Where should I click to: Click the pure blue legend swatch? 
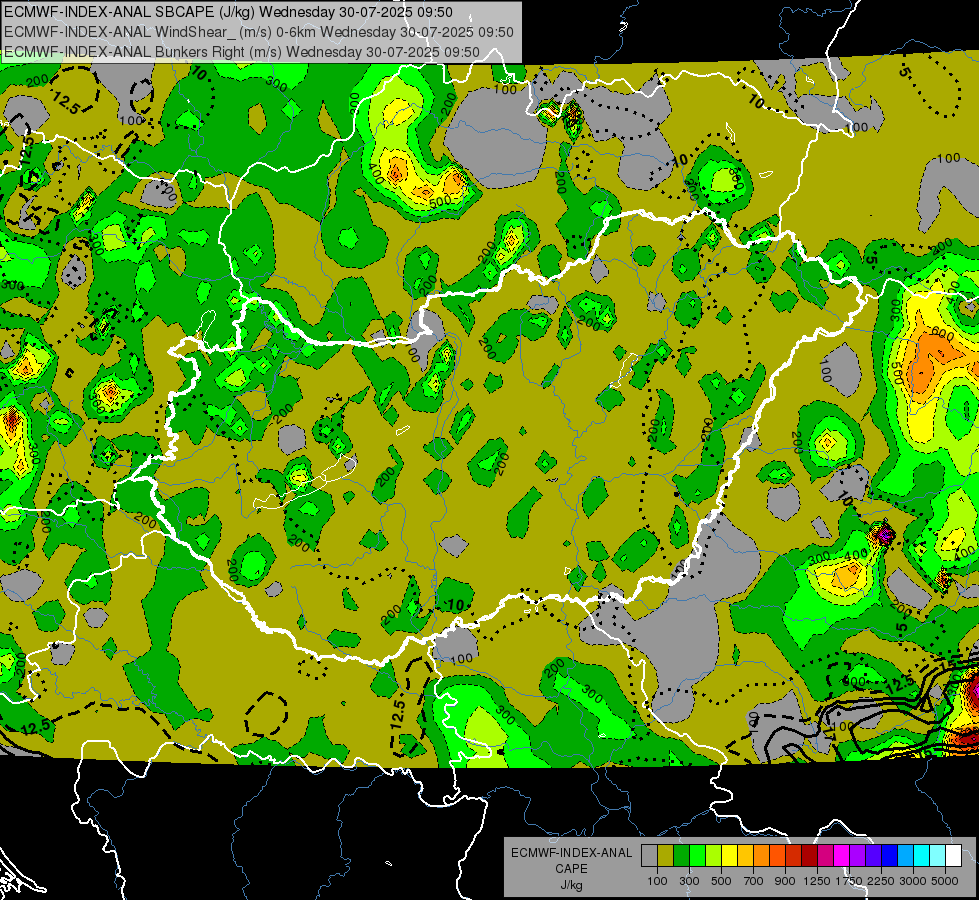(x=890, y=856)
